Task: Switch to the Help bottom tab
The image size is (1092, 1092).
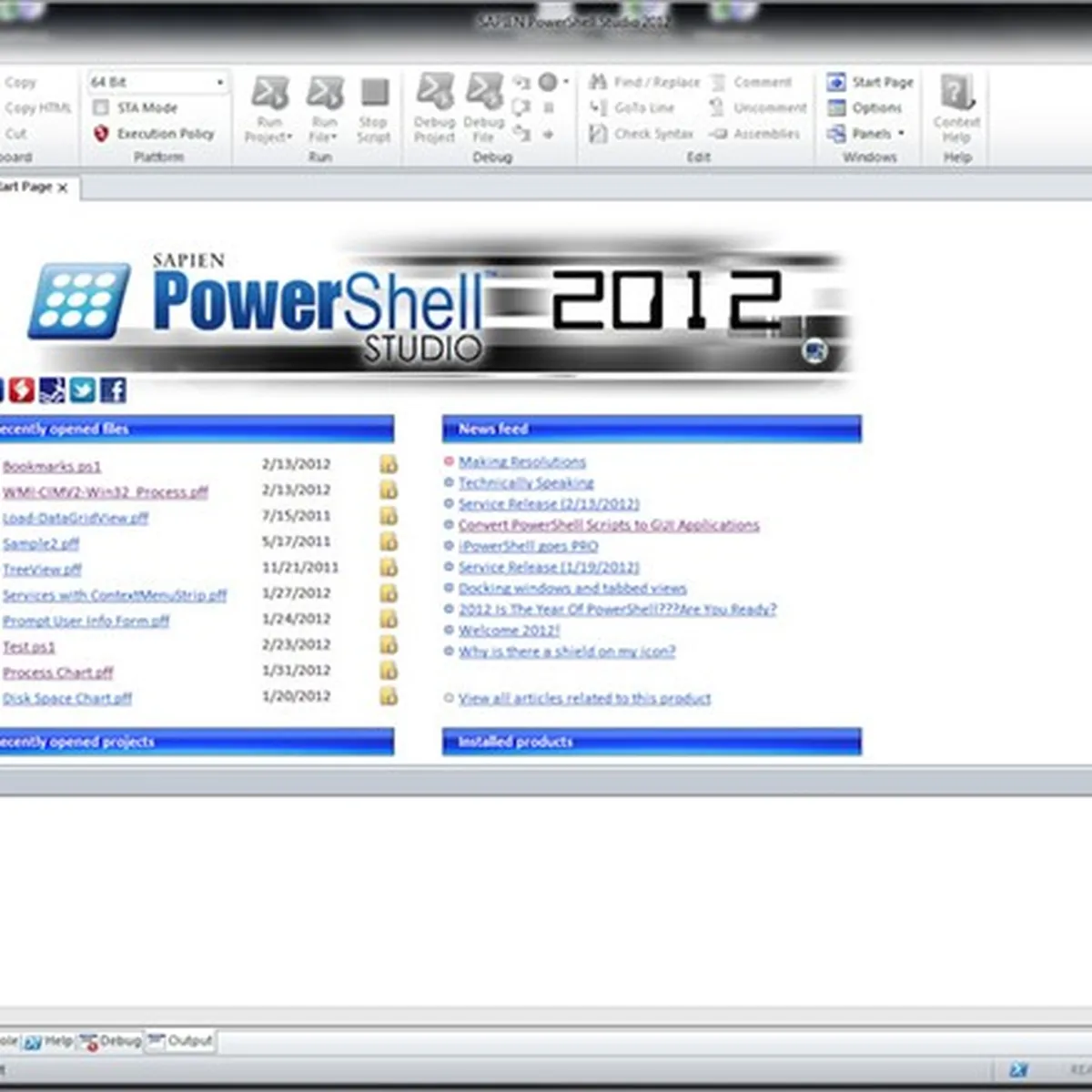Action: pyautogui.click(x=49, y=1041)
